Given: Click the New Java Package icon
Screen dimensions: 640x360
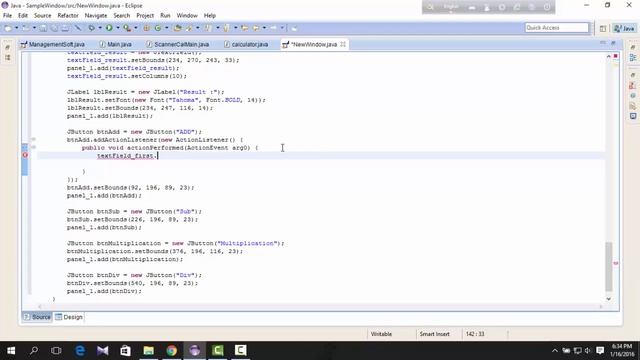Looking at the screenshot, I should coord(146,28).
